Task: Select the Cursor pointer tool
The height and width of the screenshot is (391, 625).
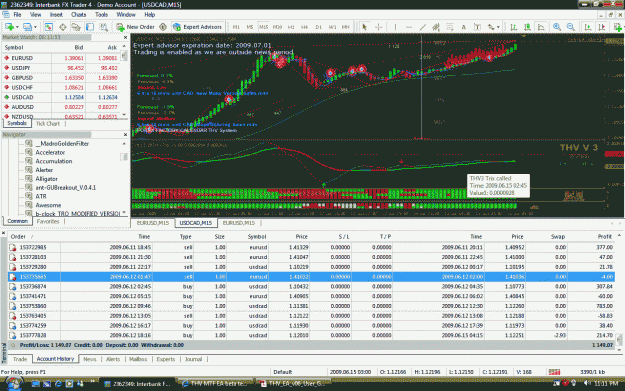Action: click(x=364, y=27)
